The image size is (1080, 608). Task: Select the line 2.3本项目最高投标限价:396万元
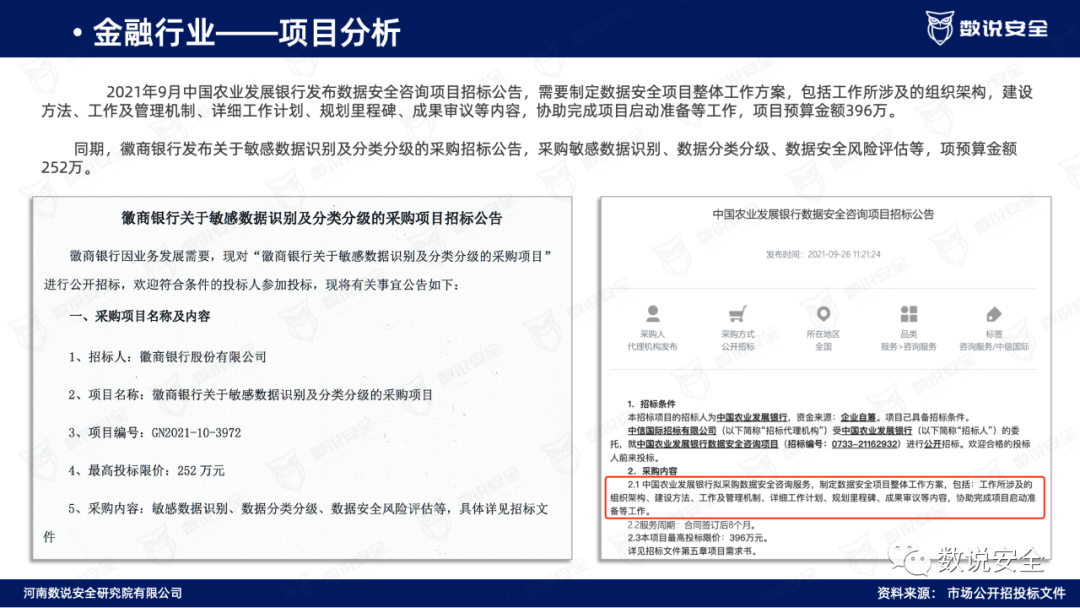click(x=697, y=538)
